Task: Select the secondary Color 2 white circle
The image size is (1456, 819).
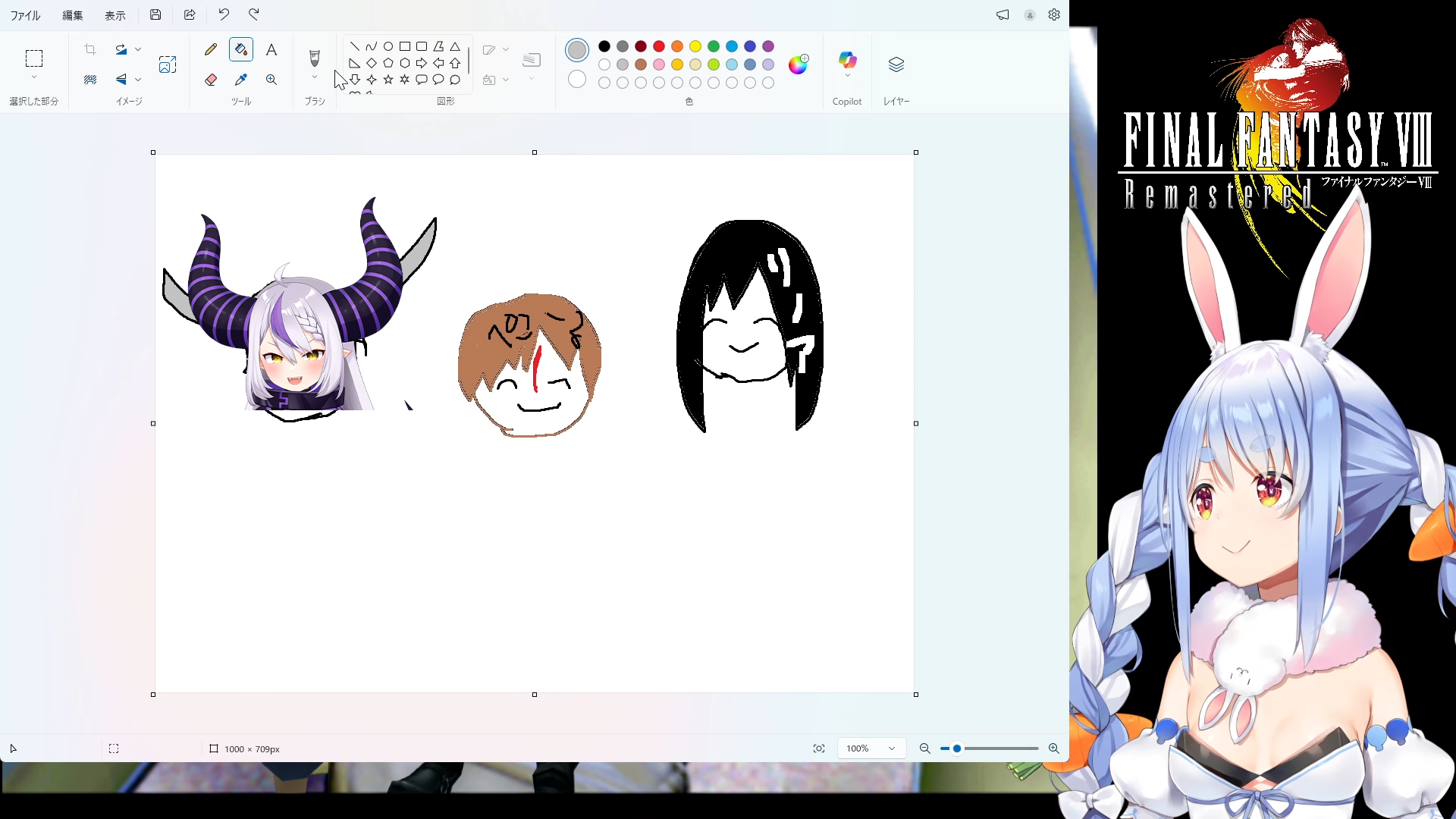Action: coord(577,79)
